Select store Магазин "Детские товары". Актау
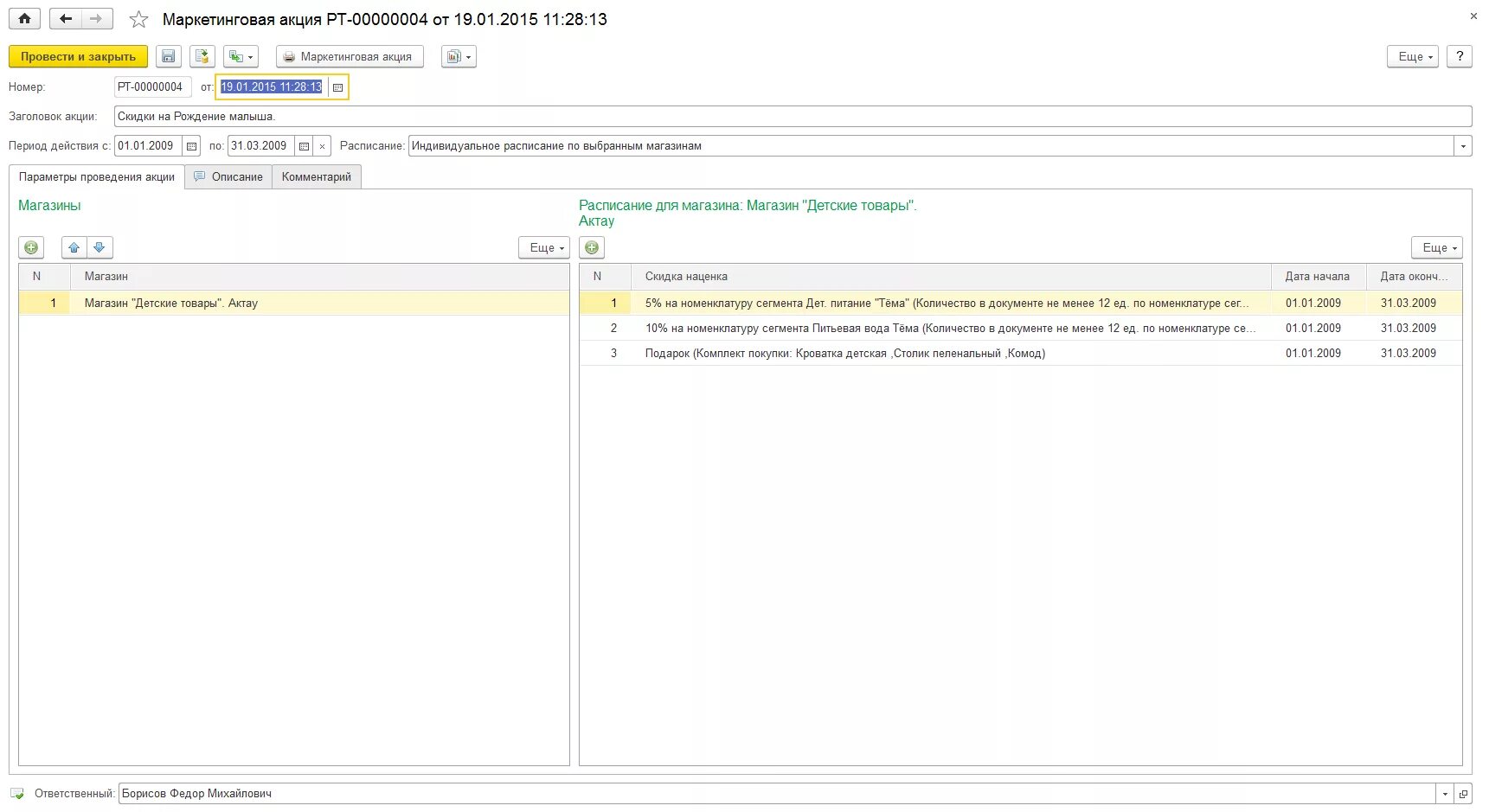The image size is (1489, 812). 294,303
